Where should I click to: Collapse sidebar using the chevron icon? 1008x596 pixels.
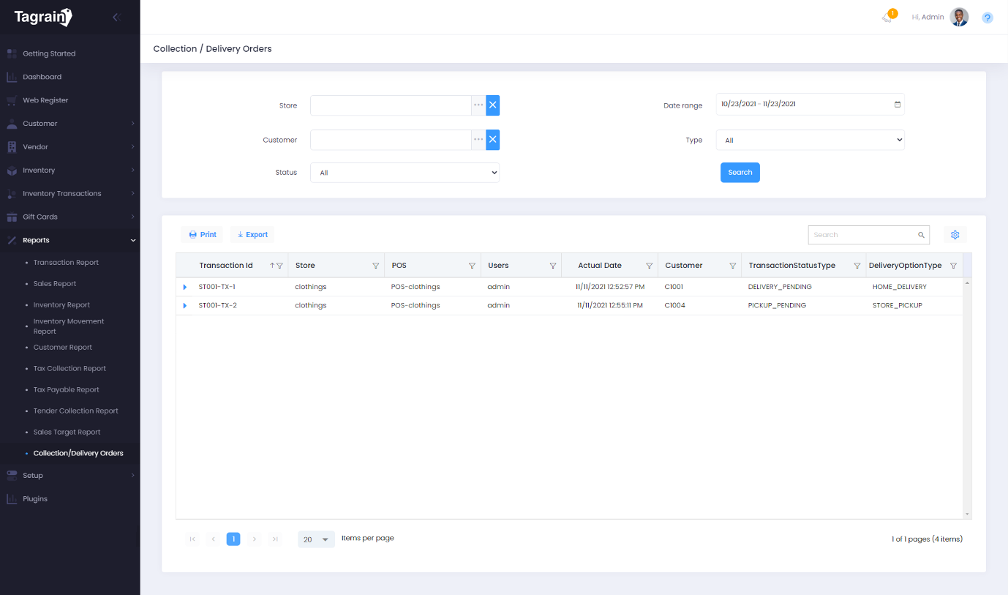click(x=116, y=17)
